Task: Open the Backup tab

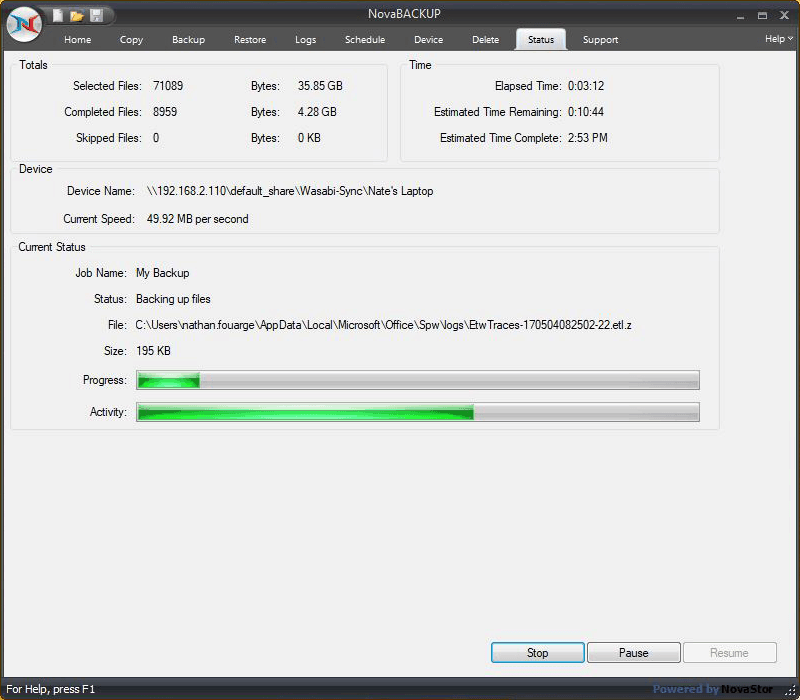Action: 188,40
